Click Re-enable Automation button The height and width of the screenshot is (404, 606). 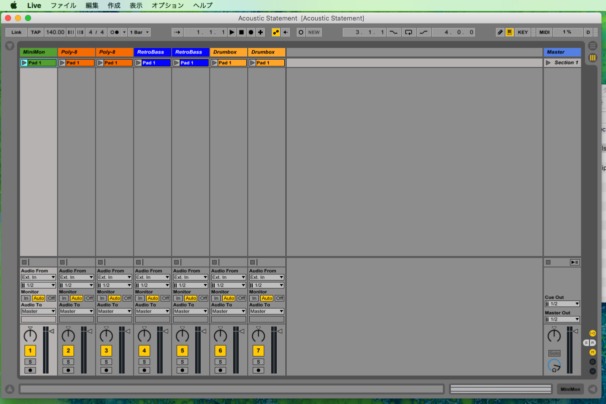(x=286, y=32)
